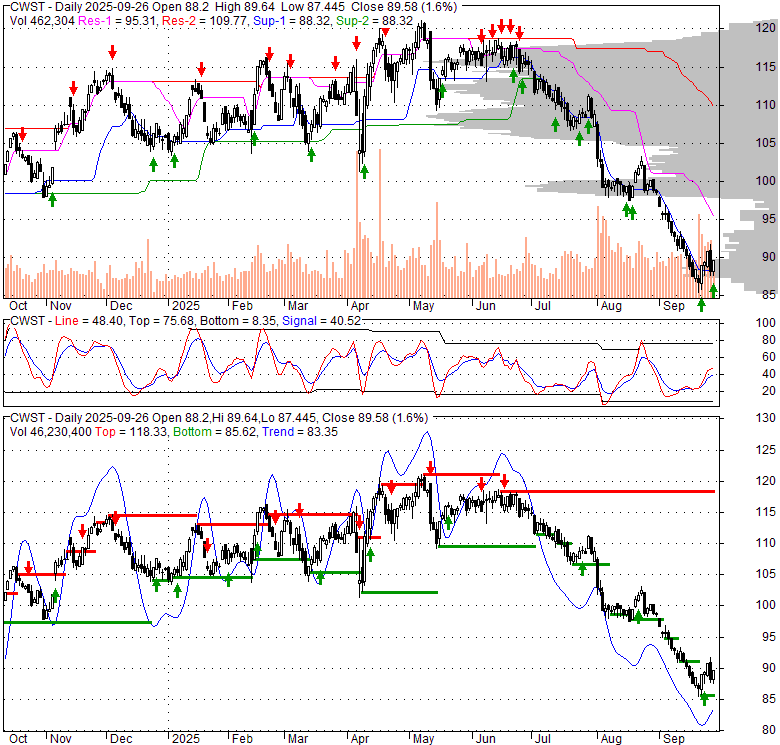
Task: Select the Sup-1 = 88.32 label
Action: 292,21
